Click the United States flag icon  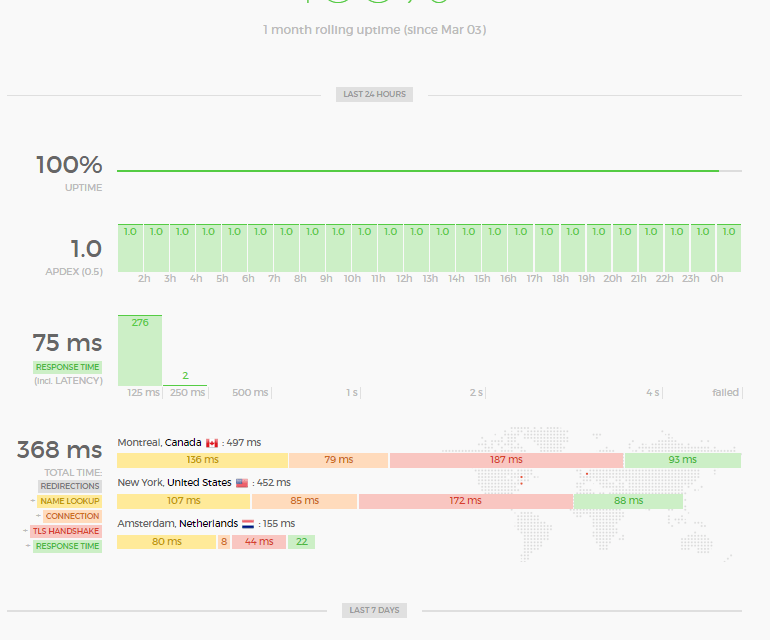[x=242, y=483]
